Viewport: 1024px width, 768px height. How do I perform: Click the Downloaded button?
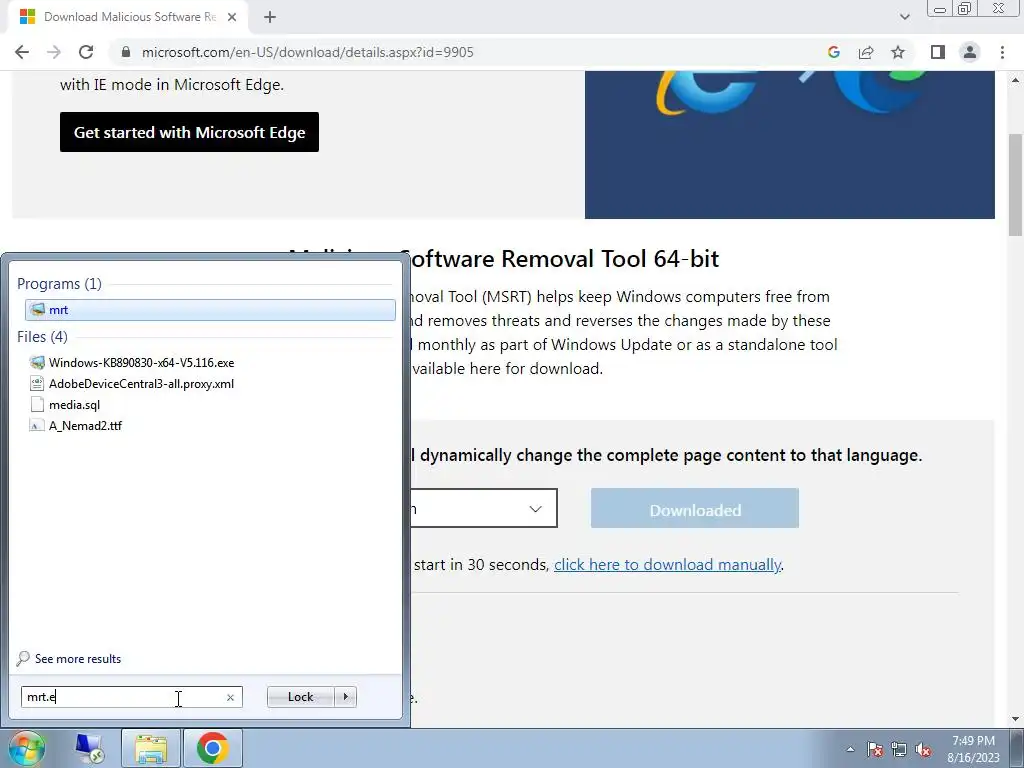[695, 508]
